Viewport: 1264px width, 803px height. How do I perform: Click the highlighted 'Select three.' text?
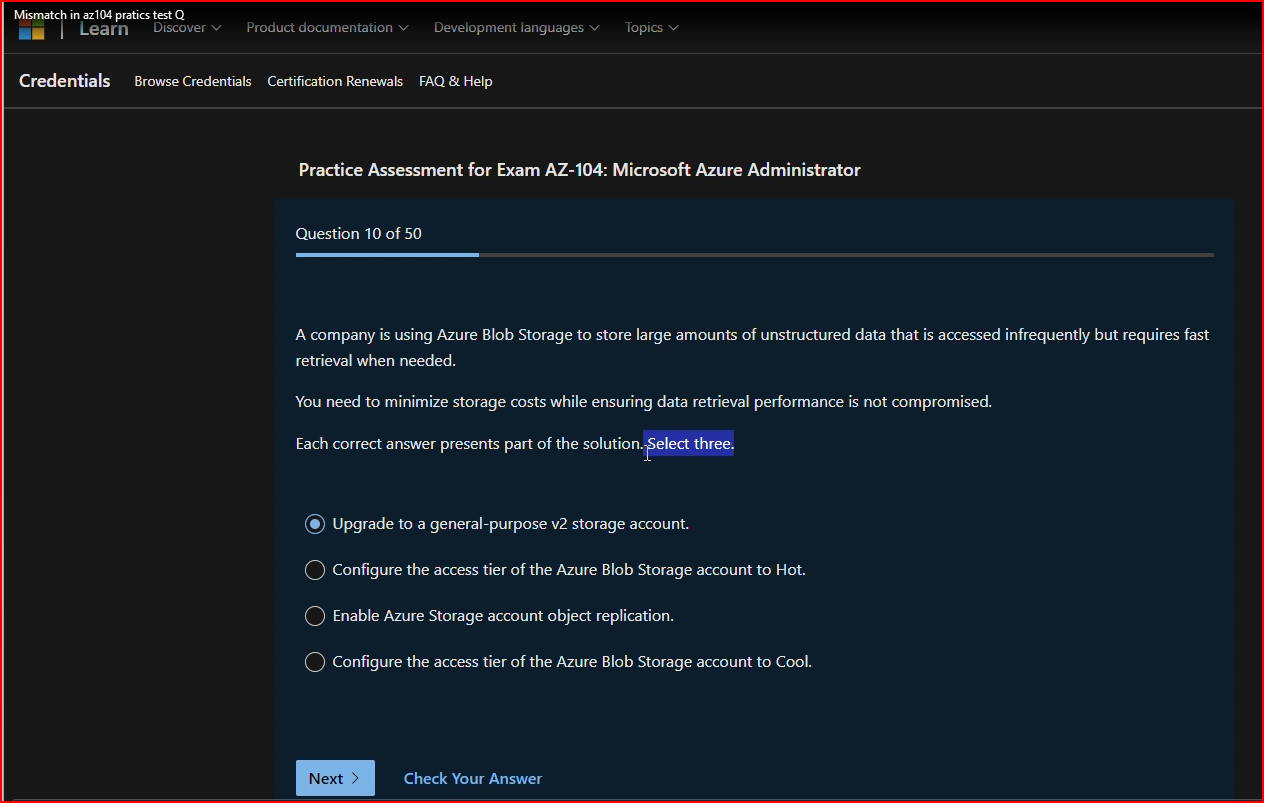(688, 443)
